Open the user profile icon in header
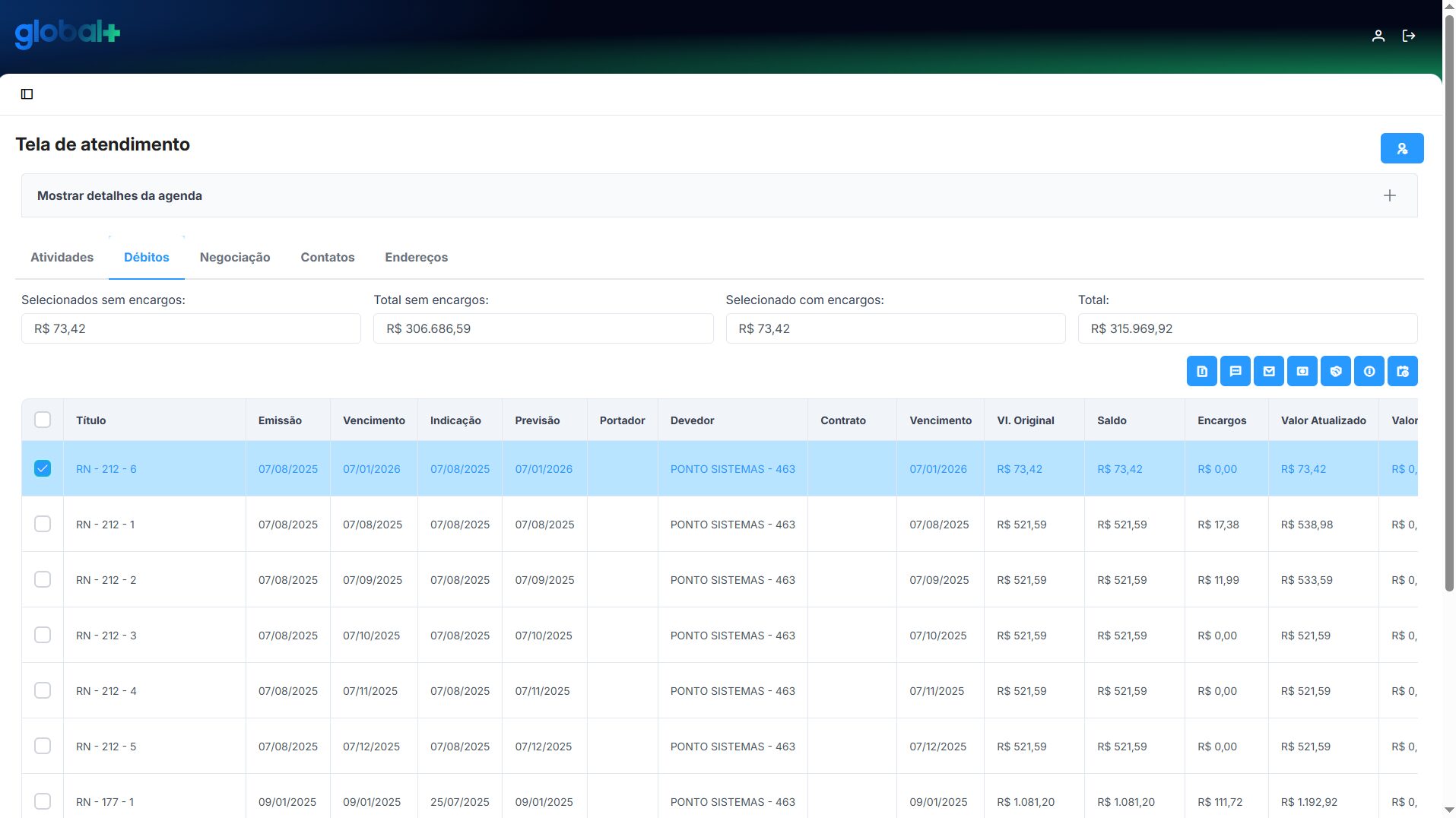Screen dimensions: 1456x818 [x=1378, y=36]
